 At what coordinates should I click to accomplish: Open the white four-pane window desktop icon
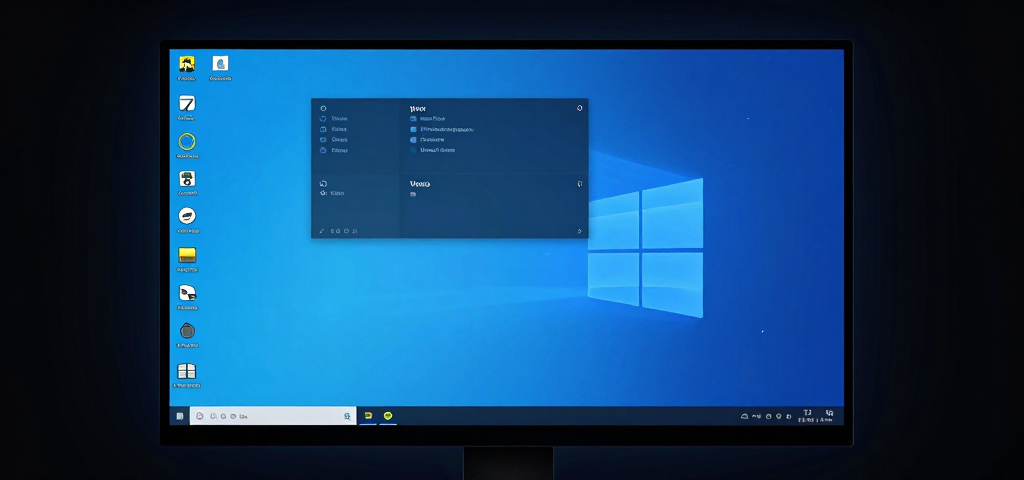point(187,371)
